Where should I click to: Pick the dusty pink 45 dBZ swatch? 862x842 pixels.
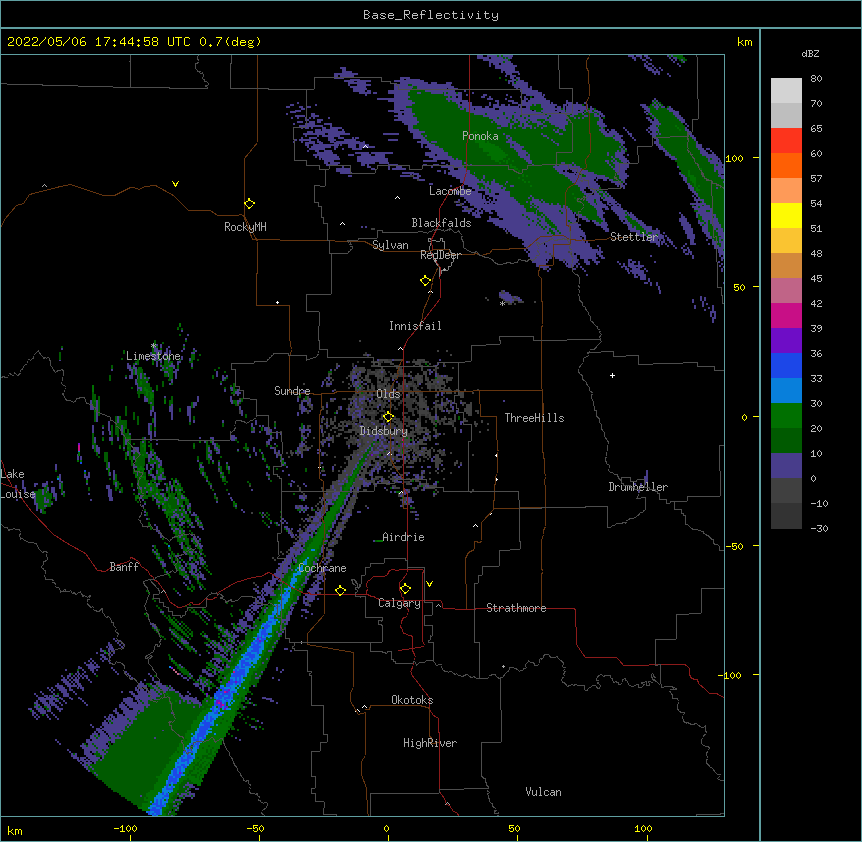click(x=786, y=291)
